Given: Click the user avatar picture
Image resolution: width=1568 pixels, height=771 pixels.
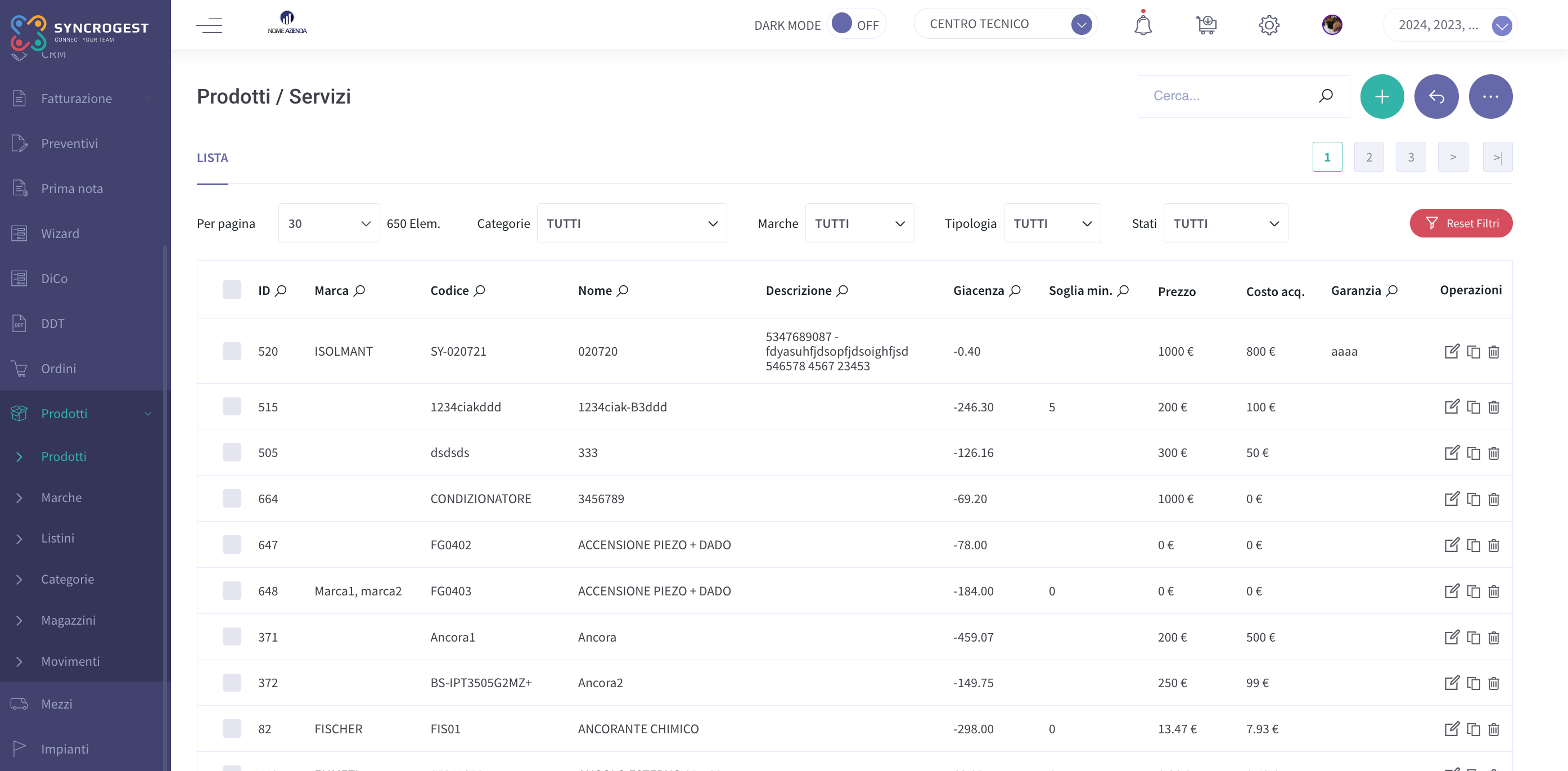Looking at the screenshot, I should pyautogui.click(x=1332, y=24).
